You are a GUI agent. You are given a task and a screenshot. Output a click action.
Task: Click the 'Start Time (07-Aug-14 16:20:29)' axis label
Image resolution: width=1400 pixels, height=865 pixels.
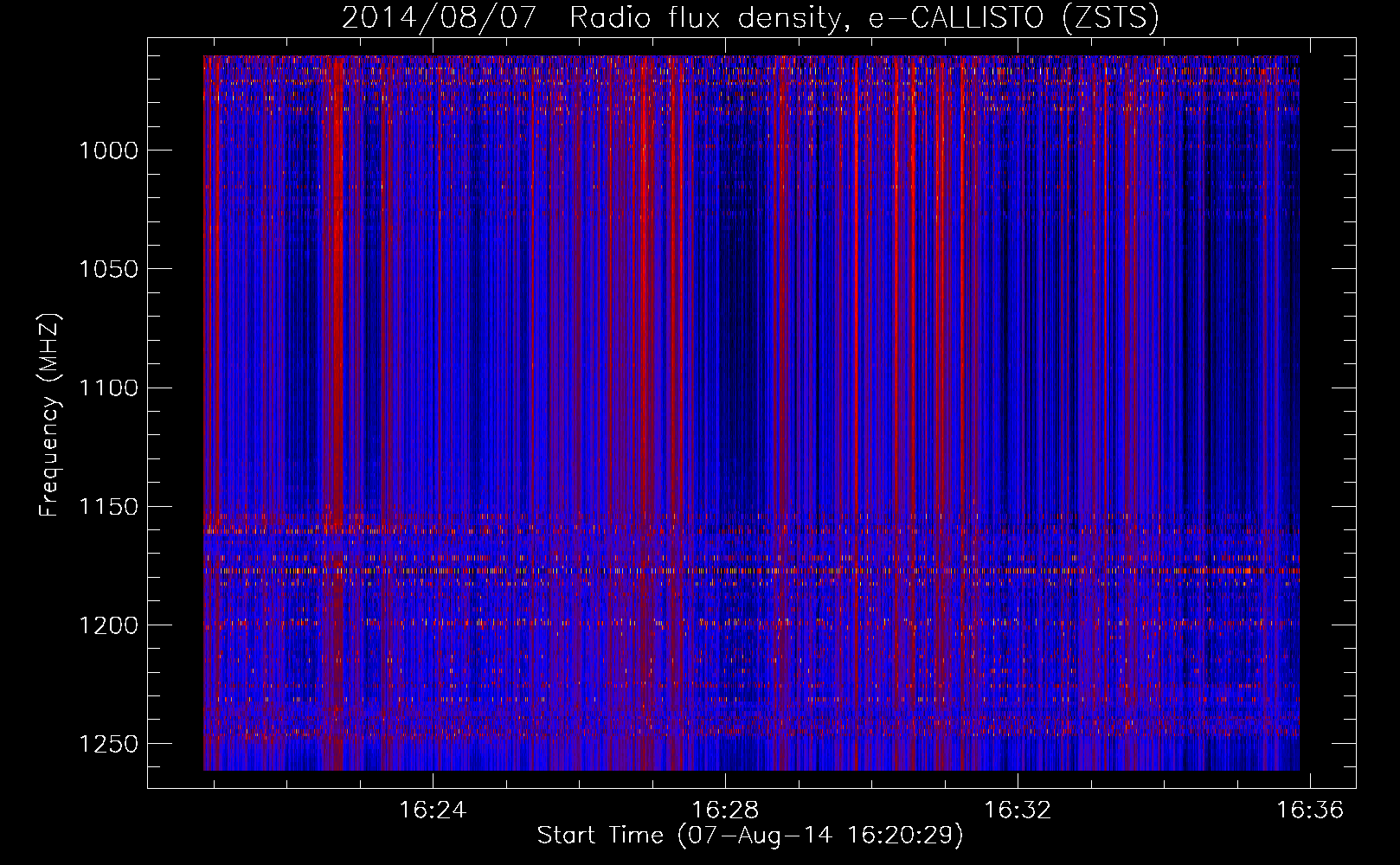[x=750, y=836]
